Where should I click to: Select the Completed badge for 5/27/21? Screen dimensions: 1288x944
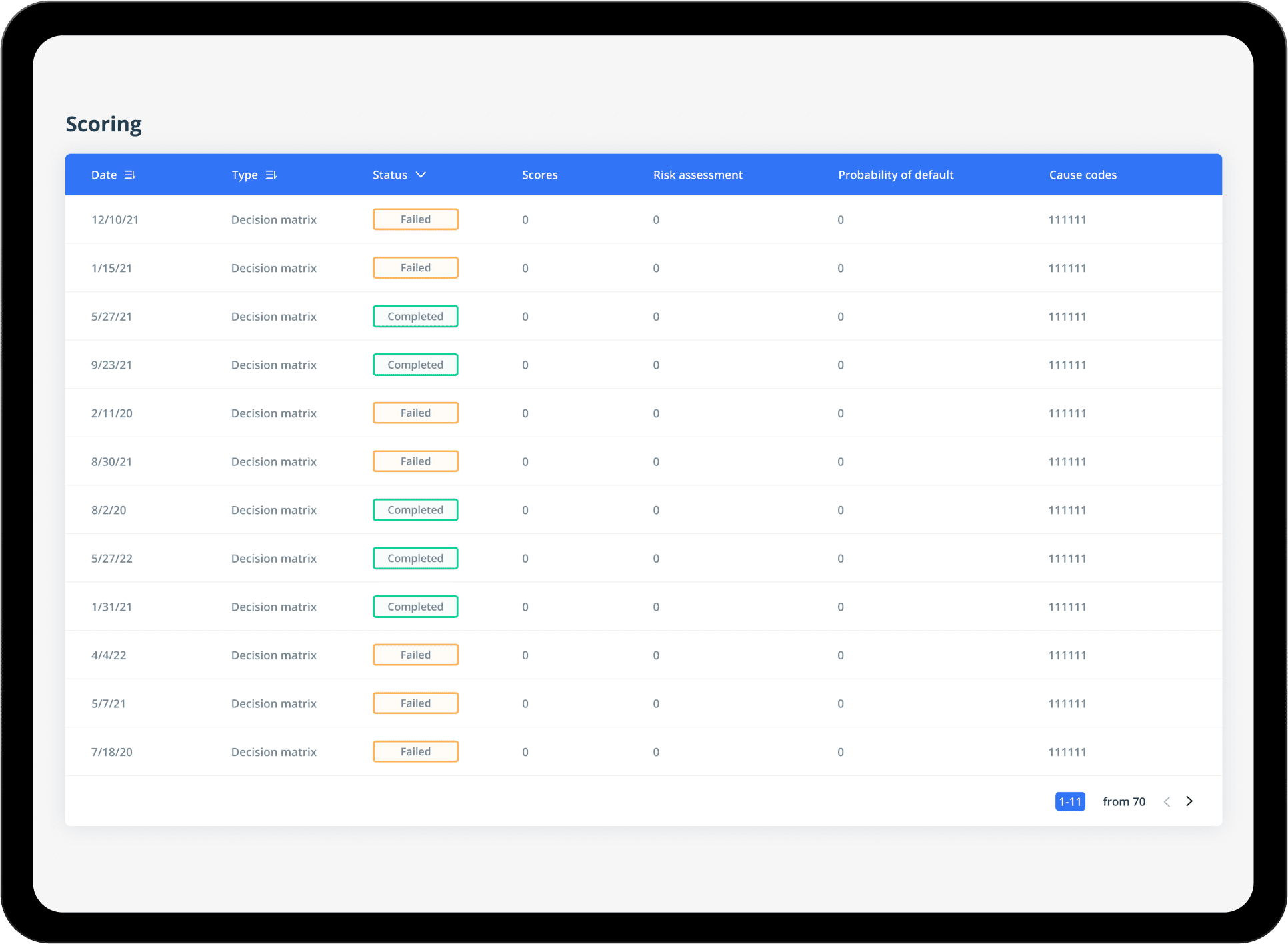point(415,316)
